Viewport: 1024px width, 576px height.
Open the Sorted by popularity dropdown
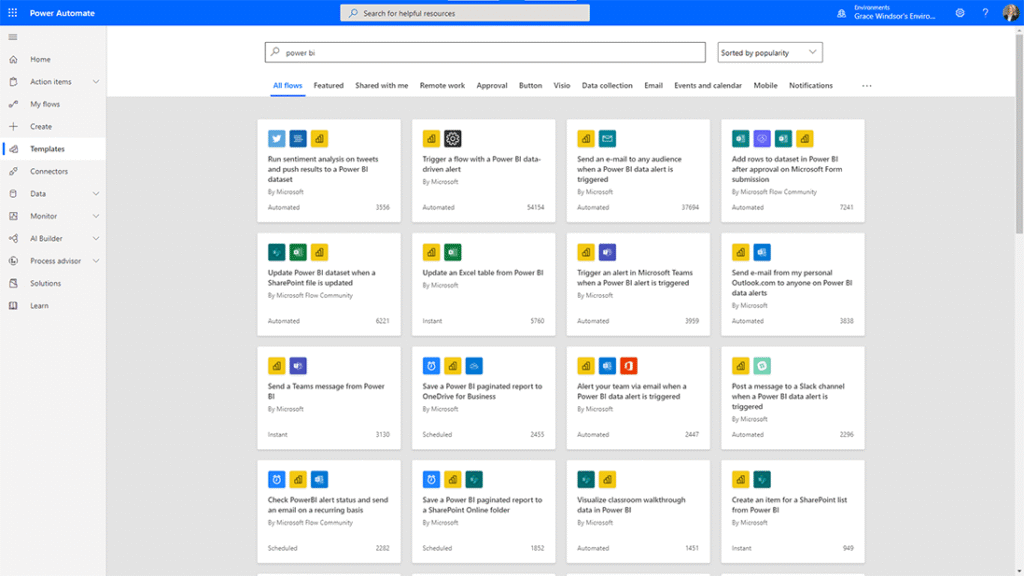pos(769,52)
